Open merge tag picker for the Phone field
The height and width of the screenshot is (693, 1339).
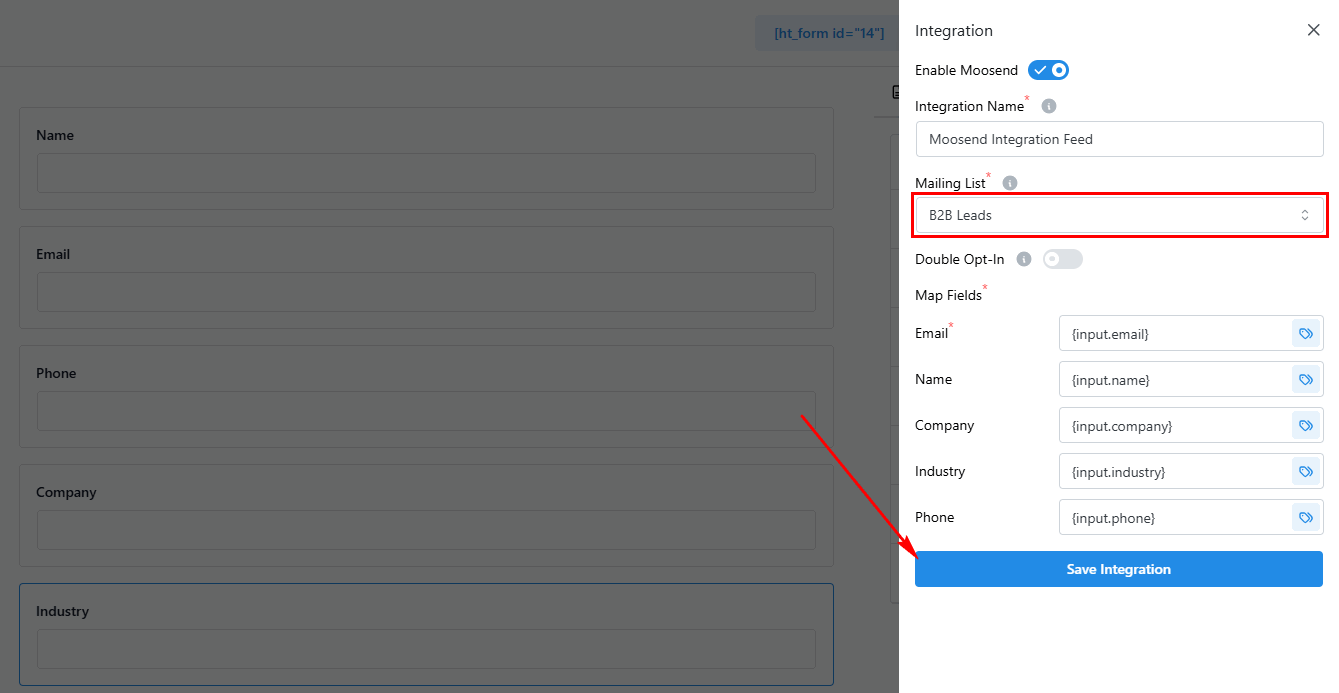click(x=1305, y=517)
